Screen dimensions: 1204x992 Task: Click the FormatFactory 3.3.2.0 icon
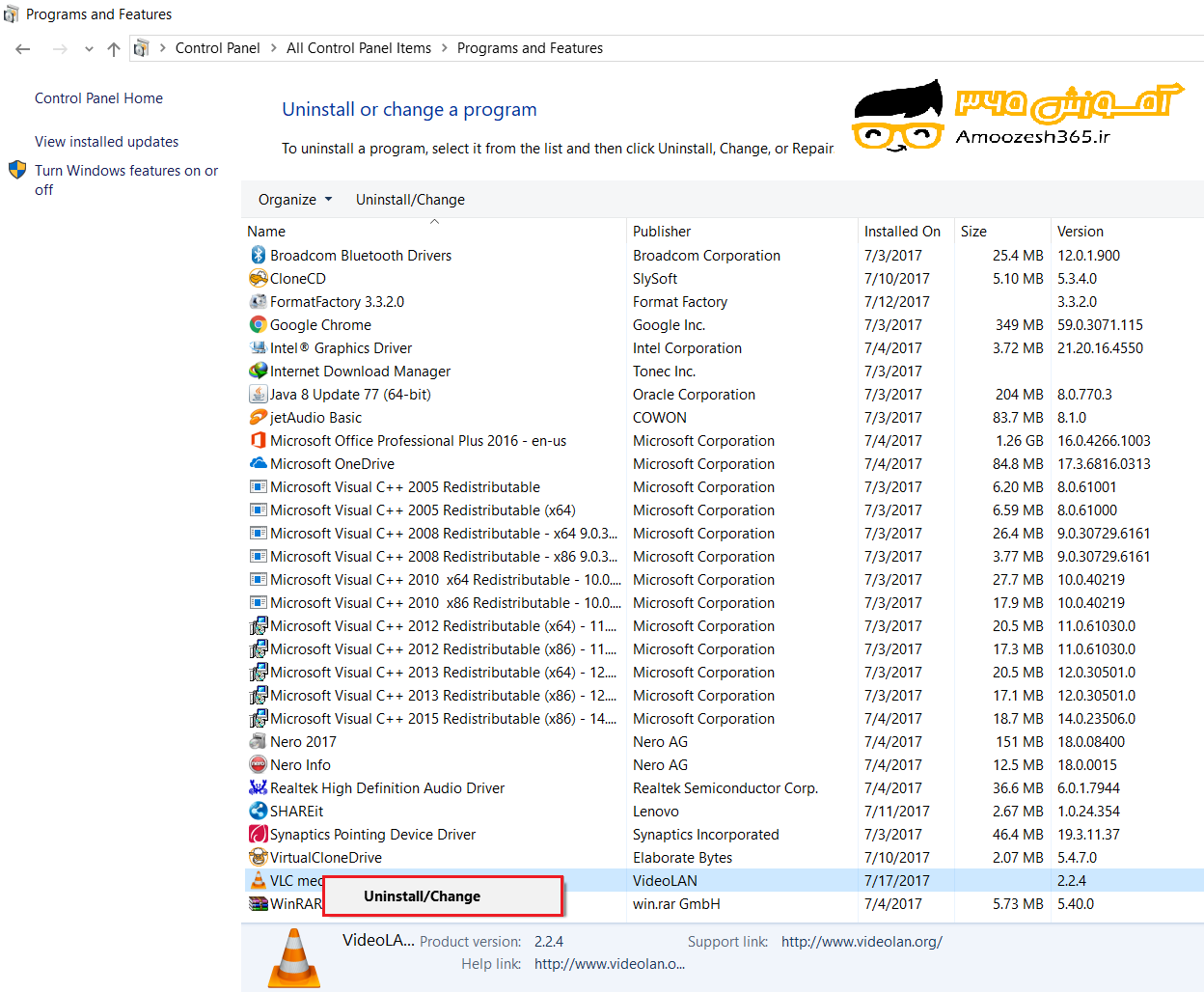[x=258, y=301]
